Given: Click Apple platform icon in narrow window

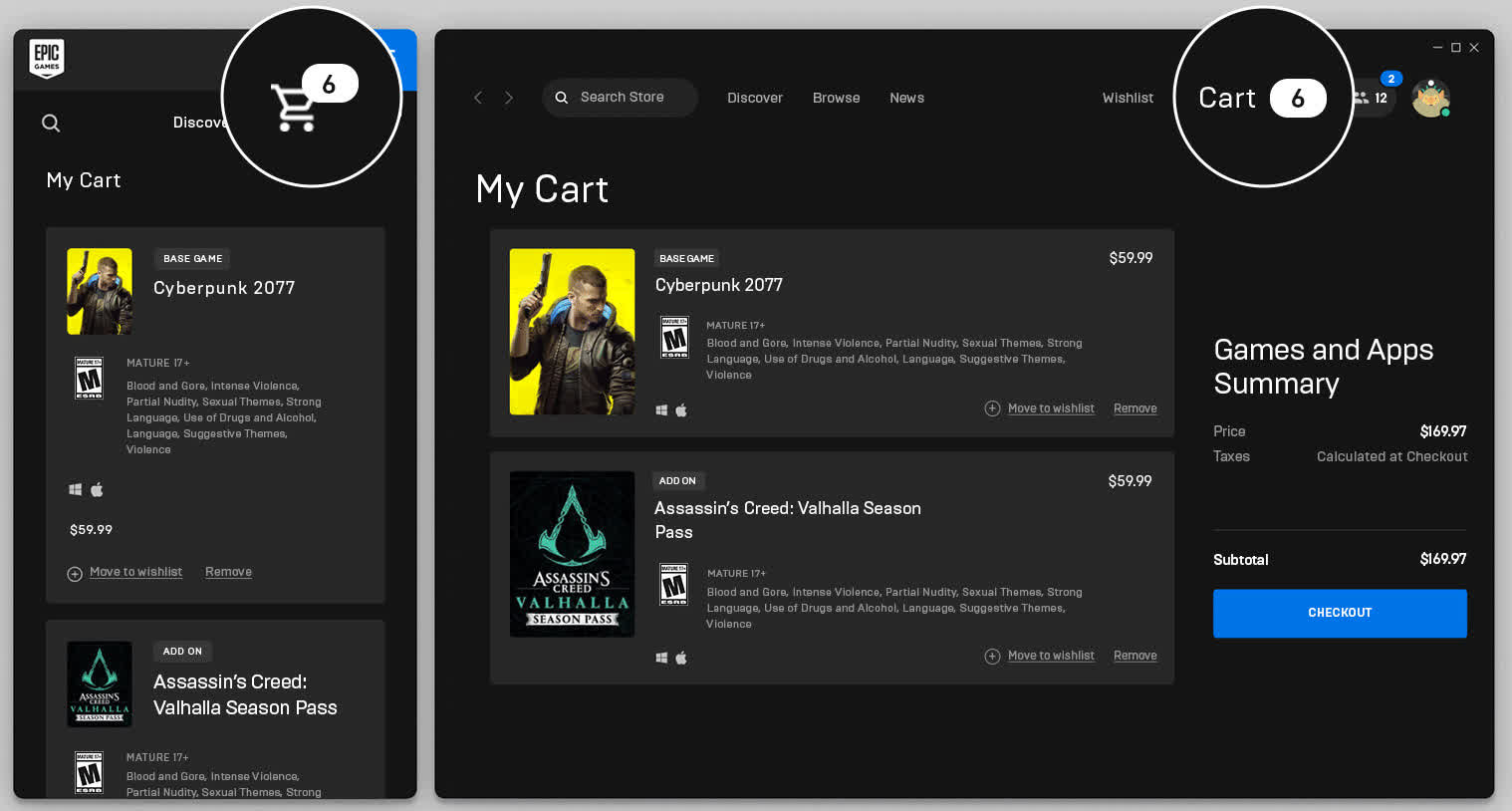Looking at the screenshot, I should click(98, 489).
